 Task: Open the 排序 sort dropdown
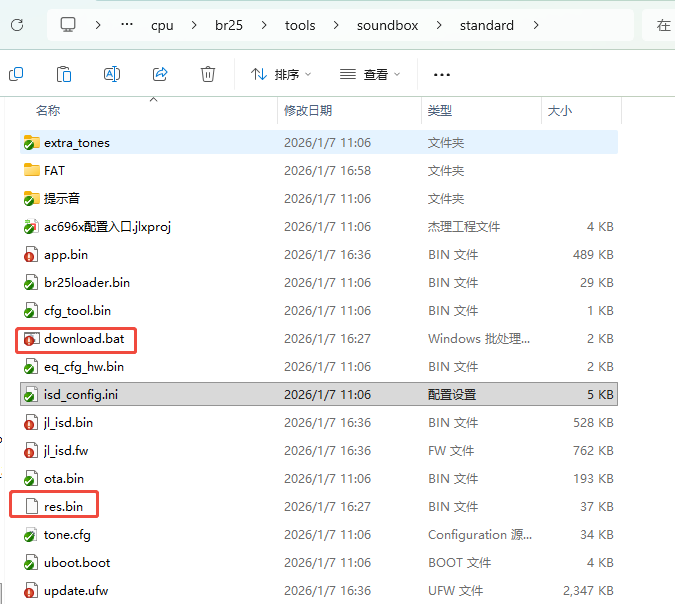(281, 74)
